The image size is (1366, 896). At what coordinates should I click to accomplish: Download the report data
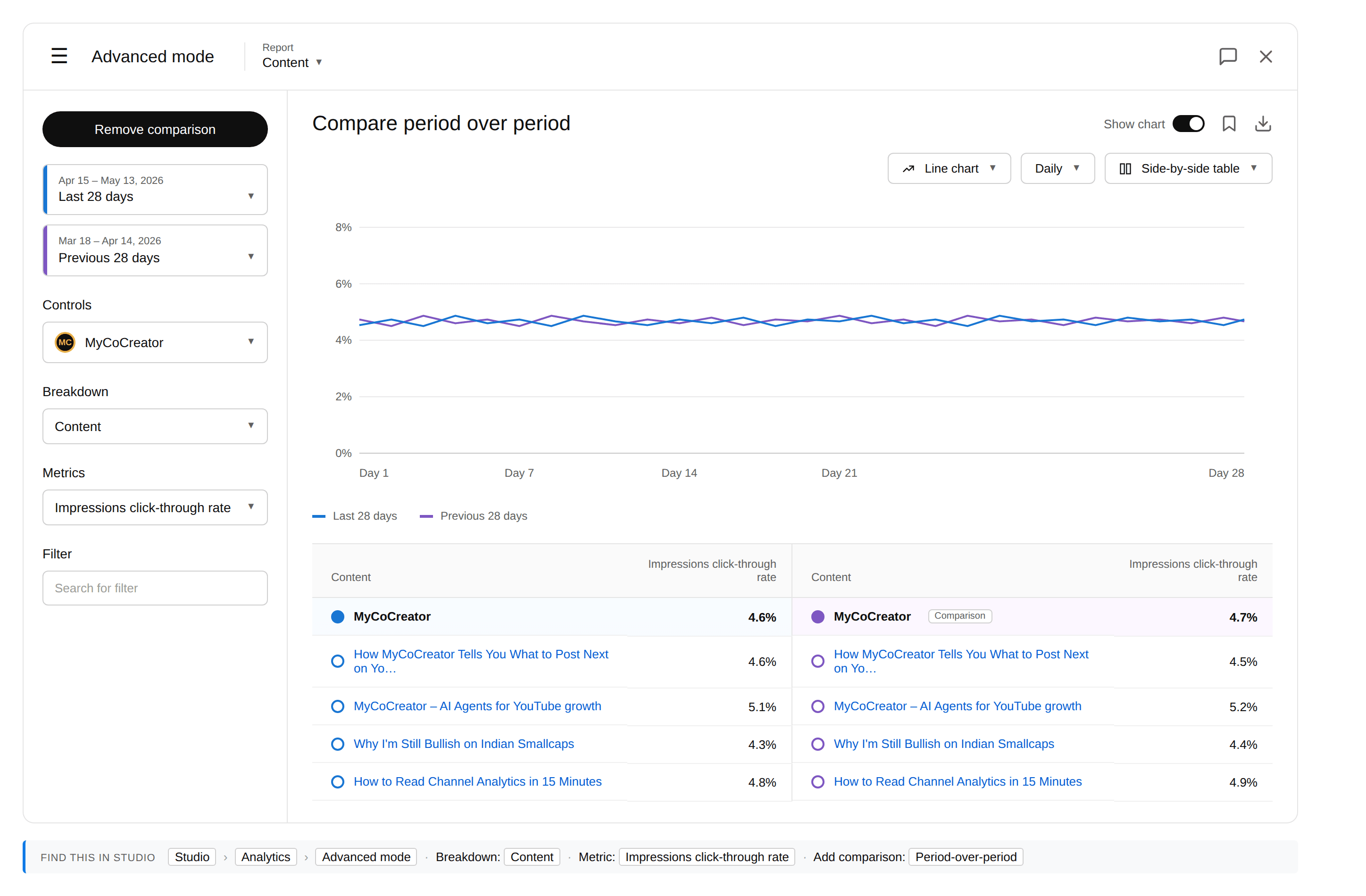click(x=1263, y=124)
